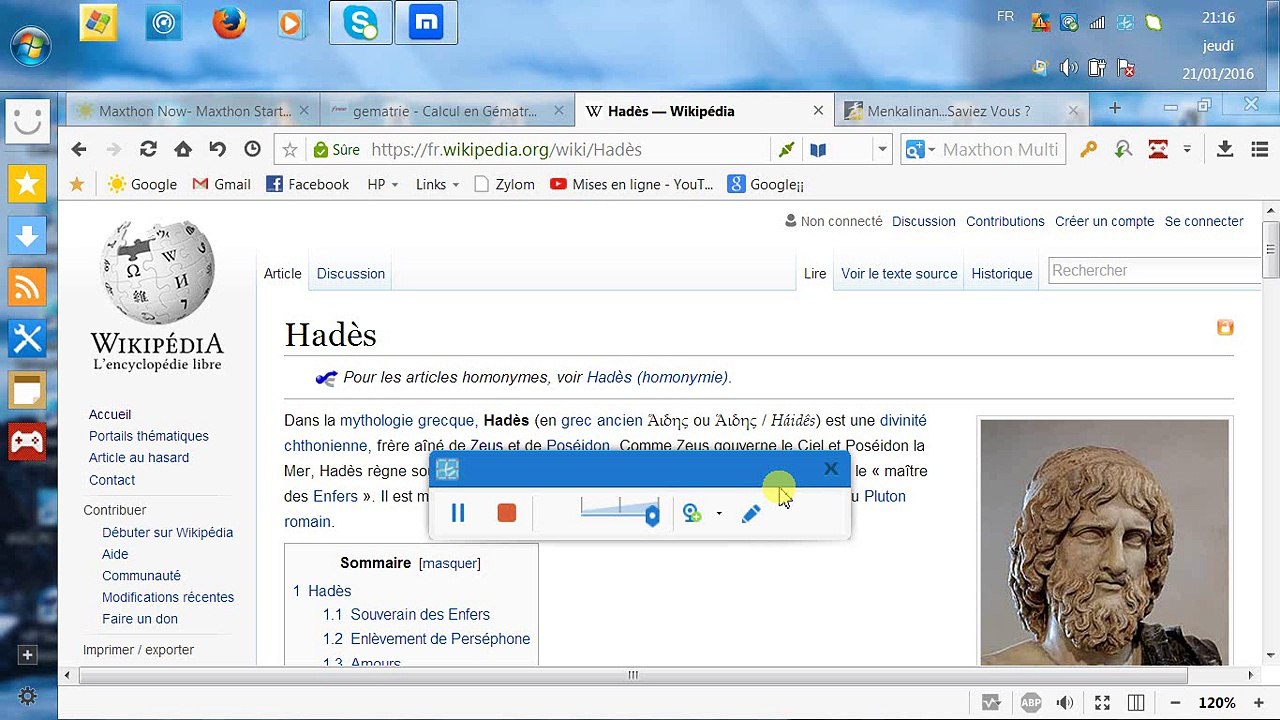This screenshot has width=1280, height=720.
Task: Click the Wikipedia Rechercher search field
Action: tap(1156, 270)
